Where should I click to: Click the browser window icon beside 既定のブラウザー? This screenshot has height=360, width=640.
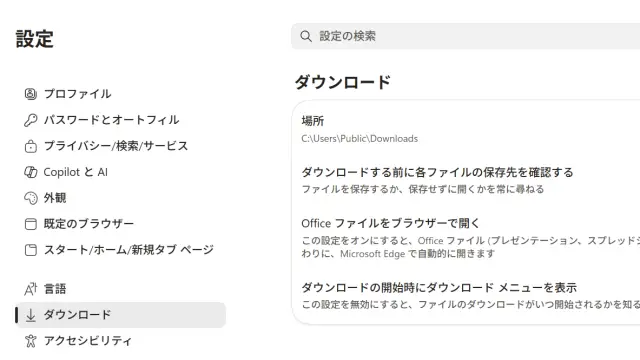pyautogui.click(x=31, y=224)
